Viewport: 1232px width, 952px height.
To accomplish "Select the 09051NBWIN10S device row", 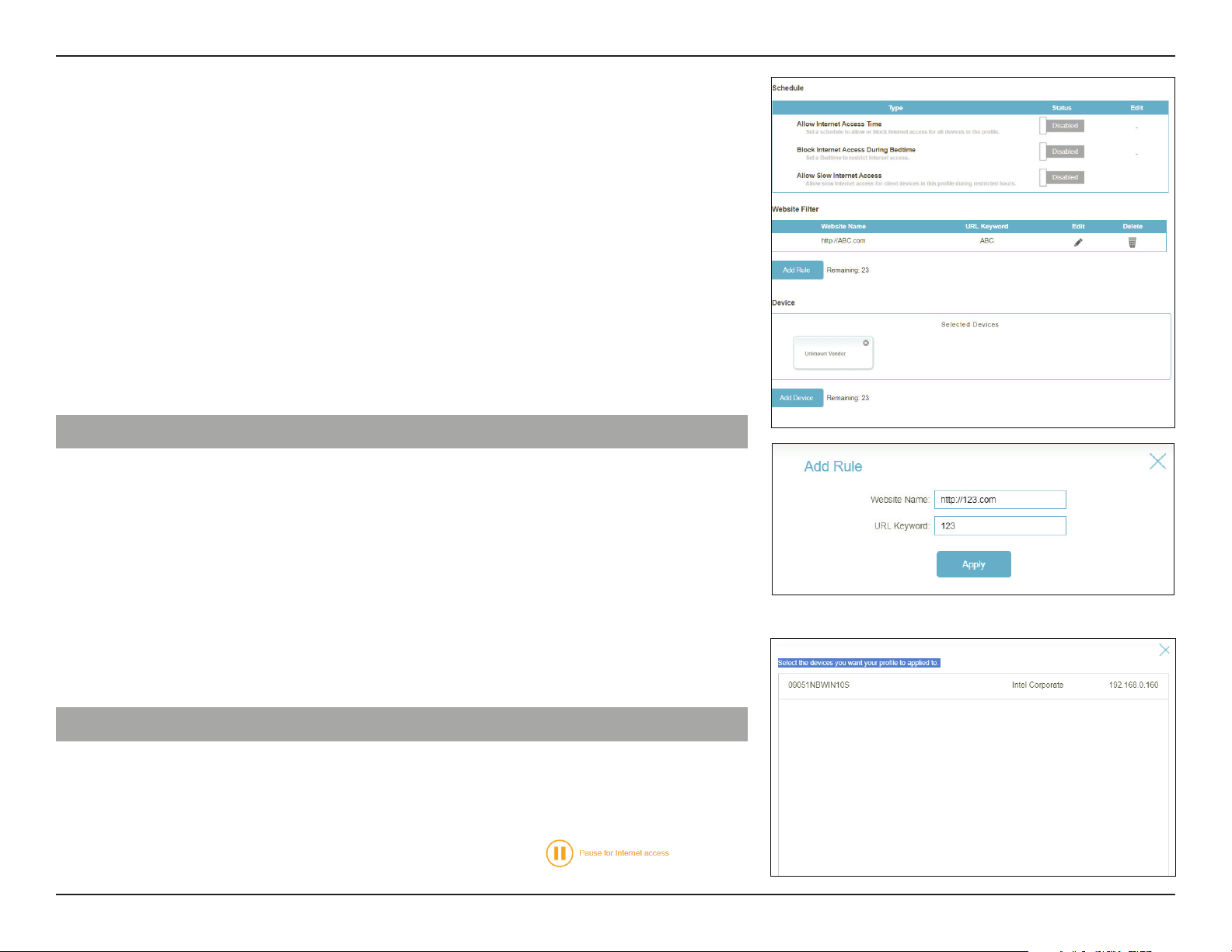I will click(973, 685).
